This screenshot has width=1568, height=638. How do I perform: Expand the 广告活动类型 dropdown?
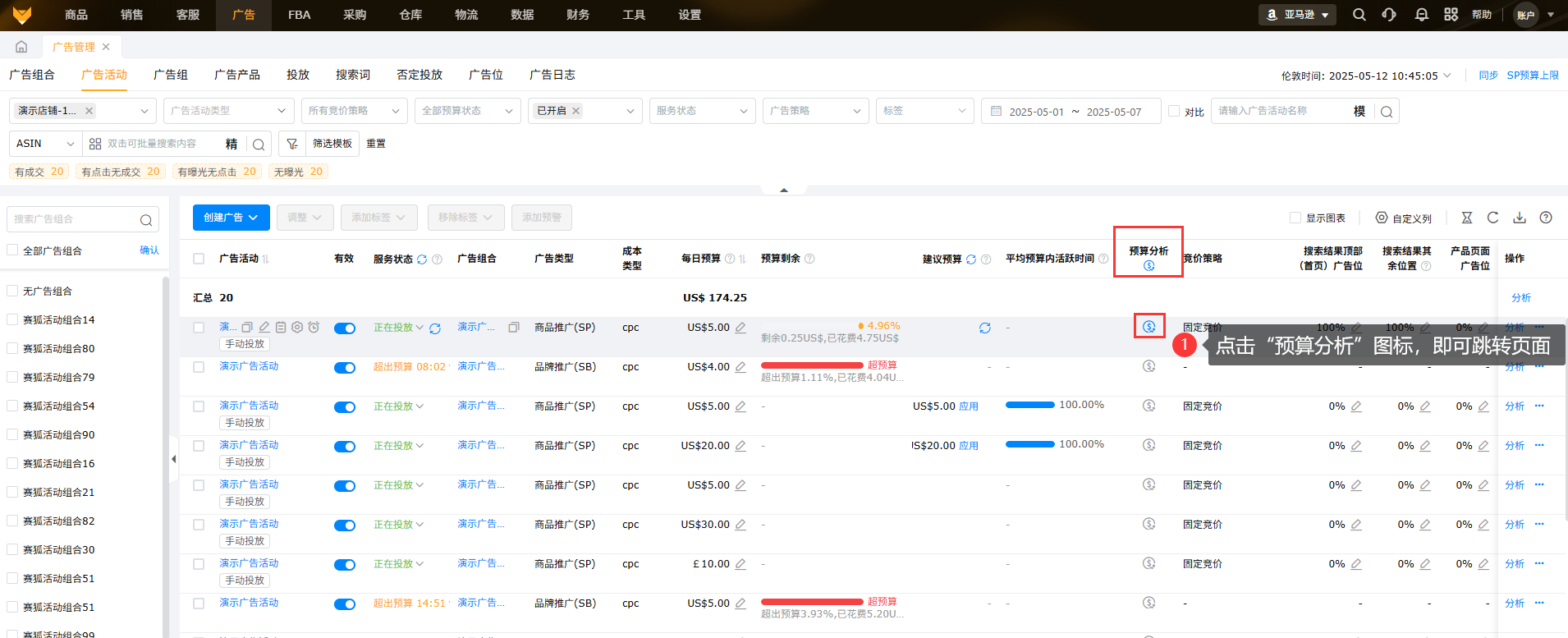click(x=228, y=111)
